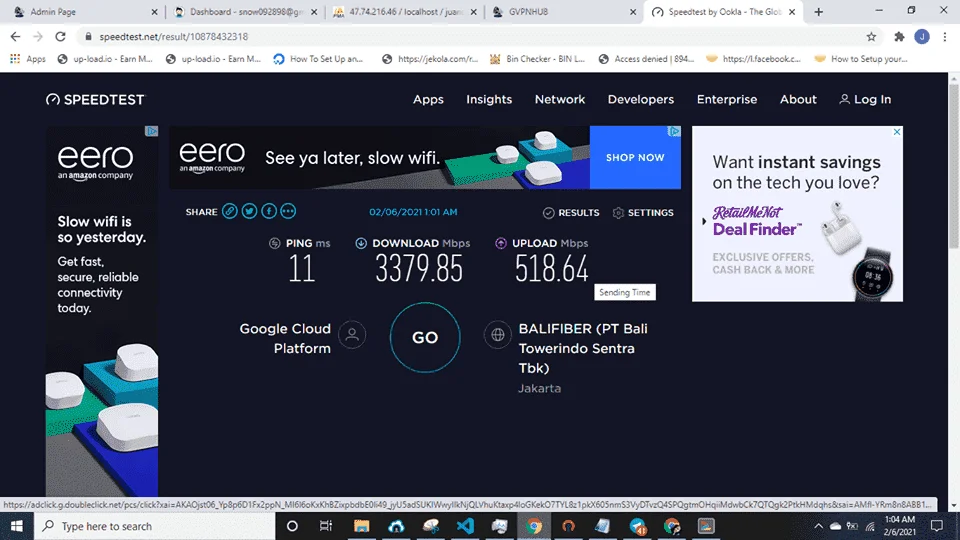
Task: Open the Insights menu item
Action: (489, 99)
